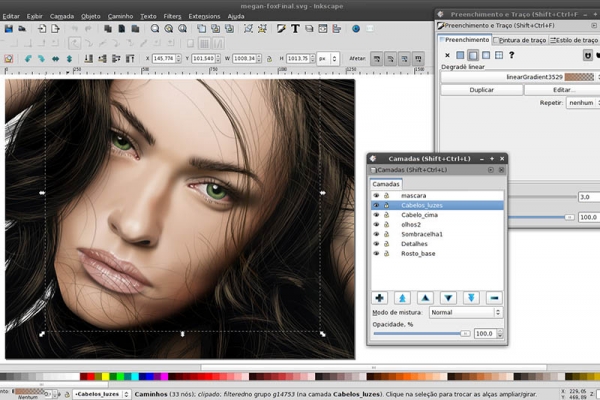The height and width of the screenshot is (400, 600).
Task: Hide the Sombracelha1 layer eye icon
Action: pyautogui.click(x=376, y=234)
